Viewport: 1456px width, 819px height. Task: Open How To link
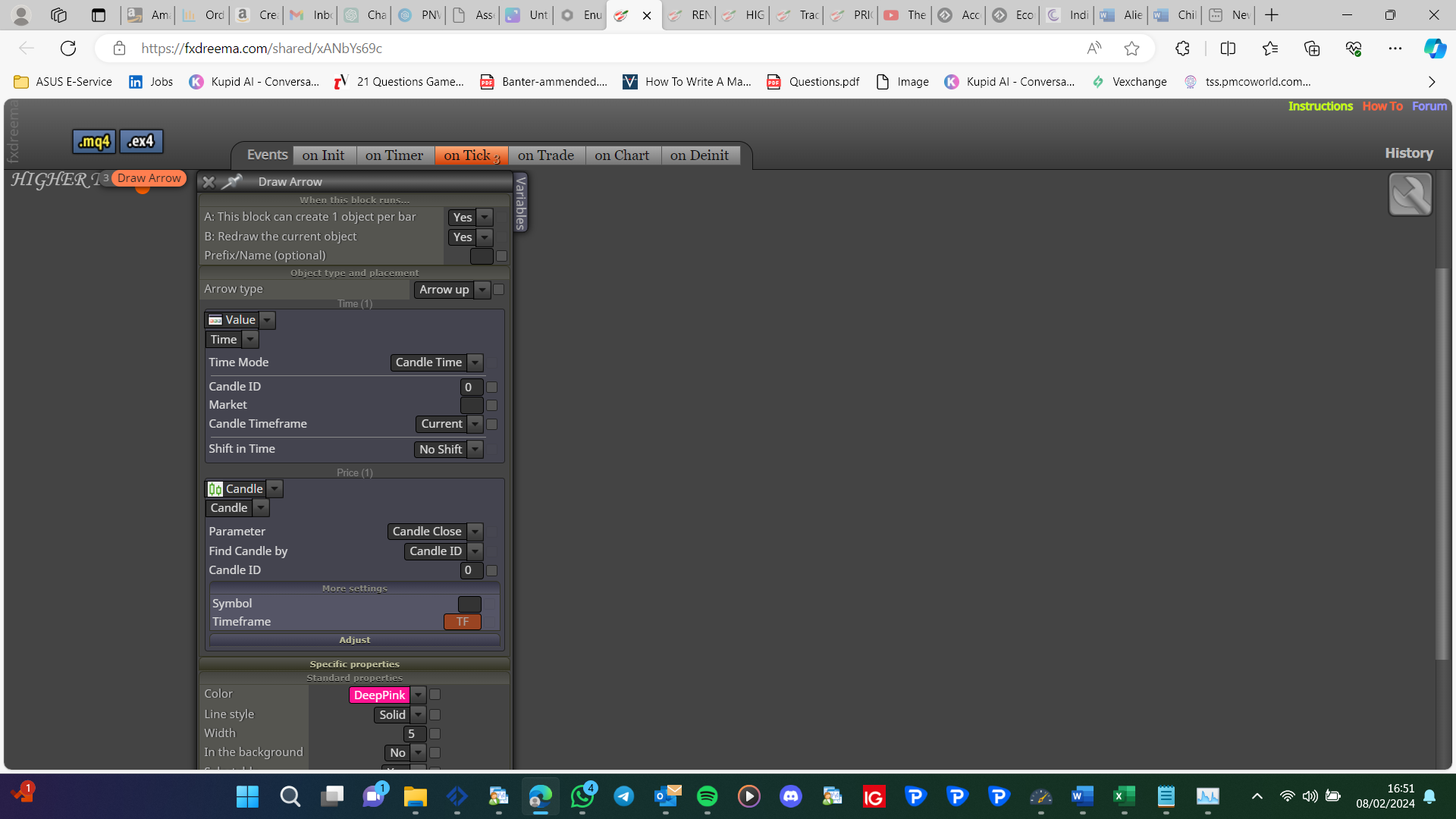1382,106
